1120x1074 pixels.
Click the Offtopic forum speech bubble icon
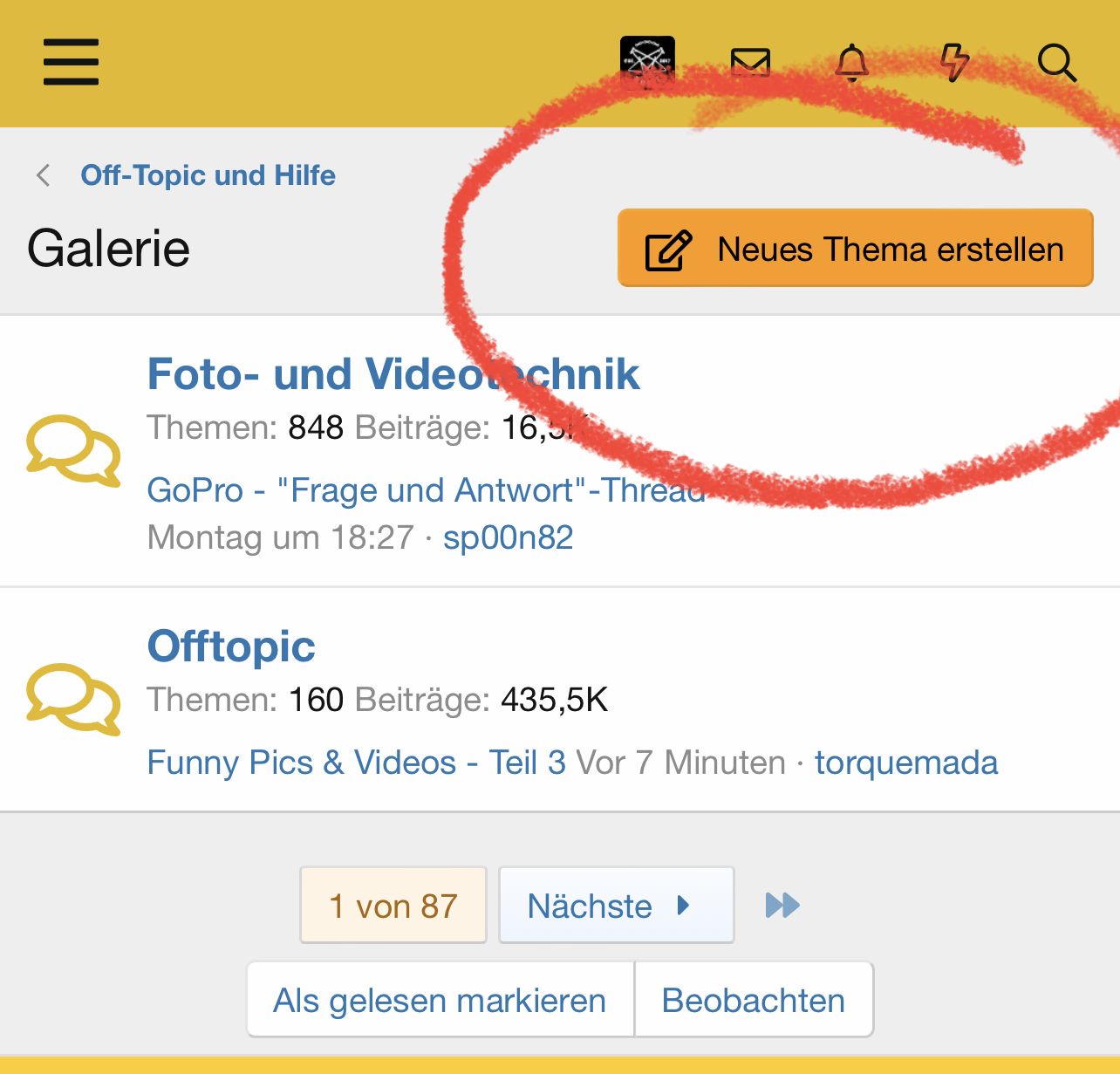coord(73,699)
